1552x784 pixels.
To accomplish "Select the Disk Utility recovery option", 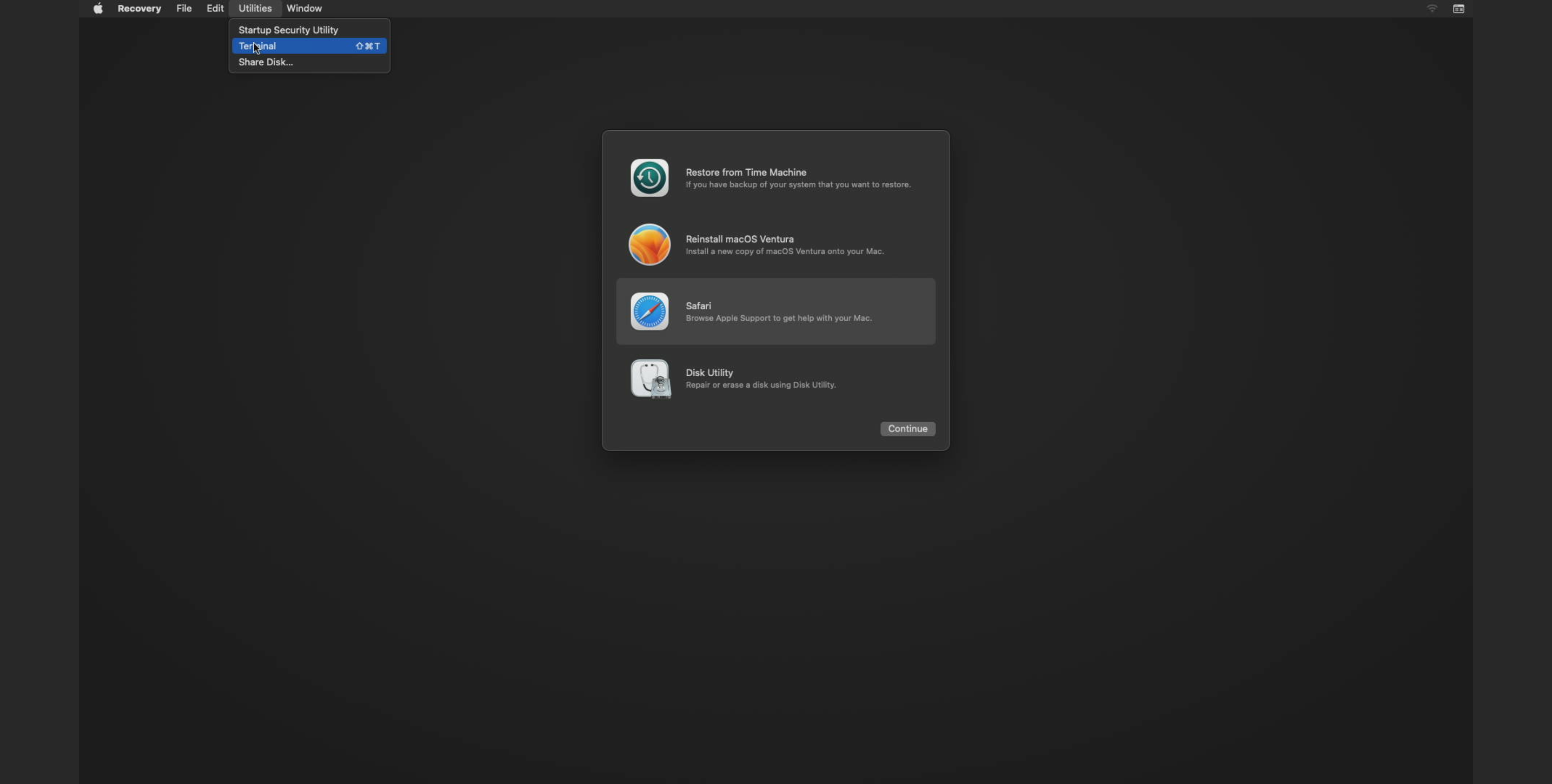I will 776,379.
